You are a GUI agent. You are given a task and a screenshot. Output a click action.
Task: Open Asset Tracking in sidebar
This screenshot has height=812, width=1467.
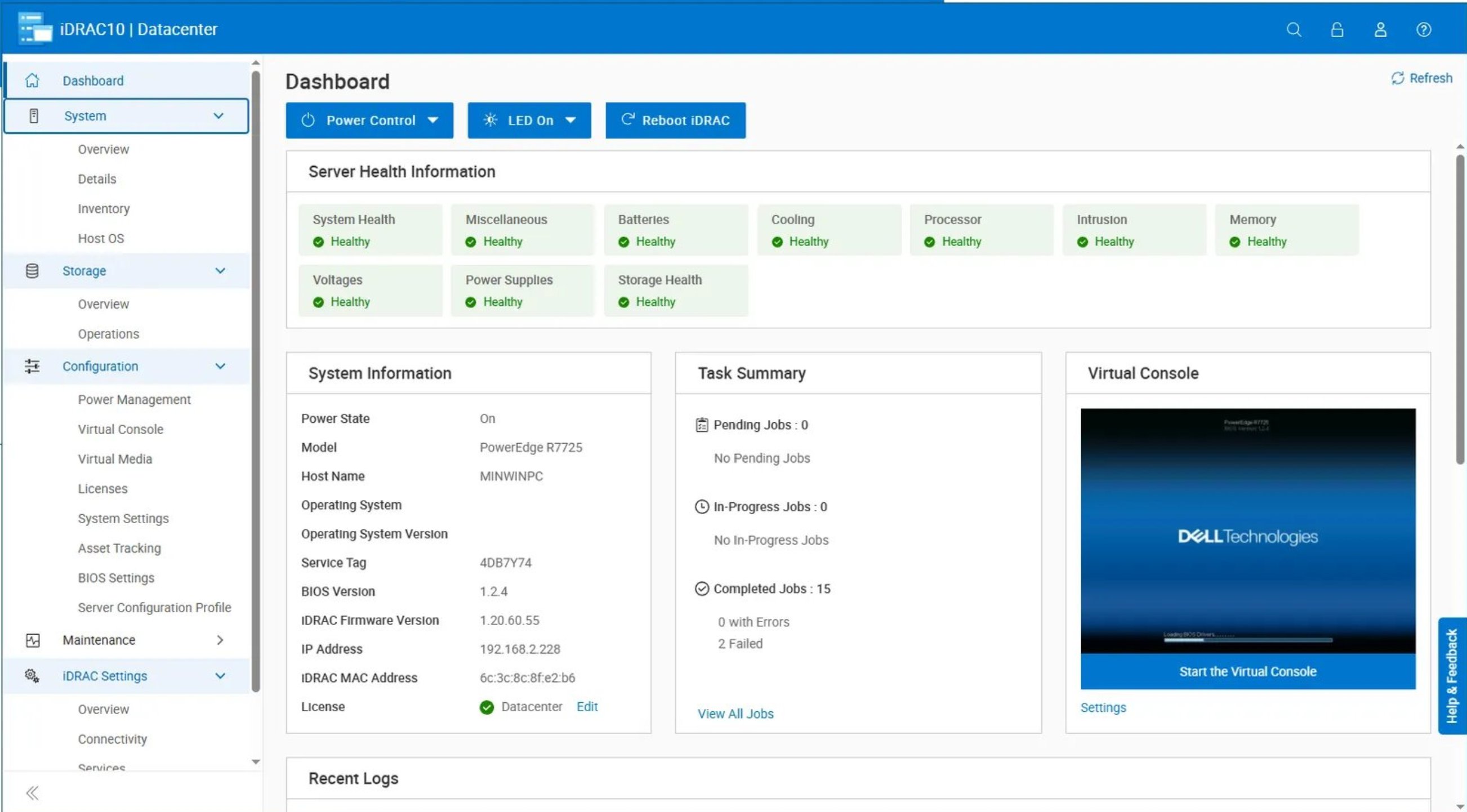click(x=119, y=548)
